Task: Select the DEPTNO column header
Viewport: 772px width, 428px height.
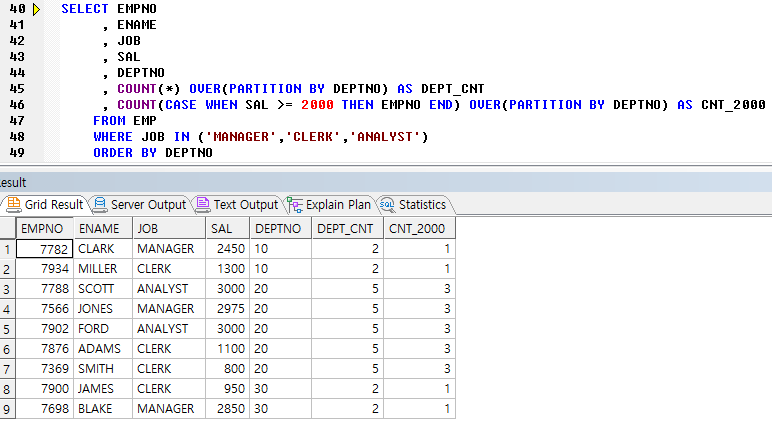Action: pos(281,229)
